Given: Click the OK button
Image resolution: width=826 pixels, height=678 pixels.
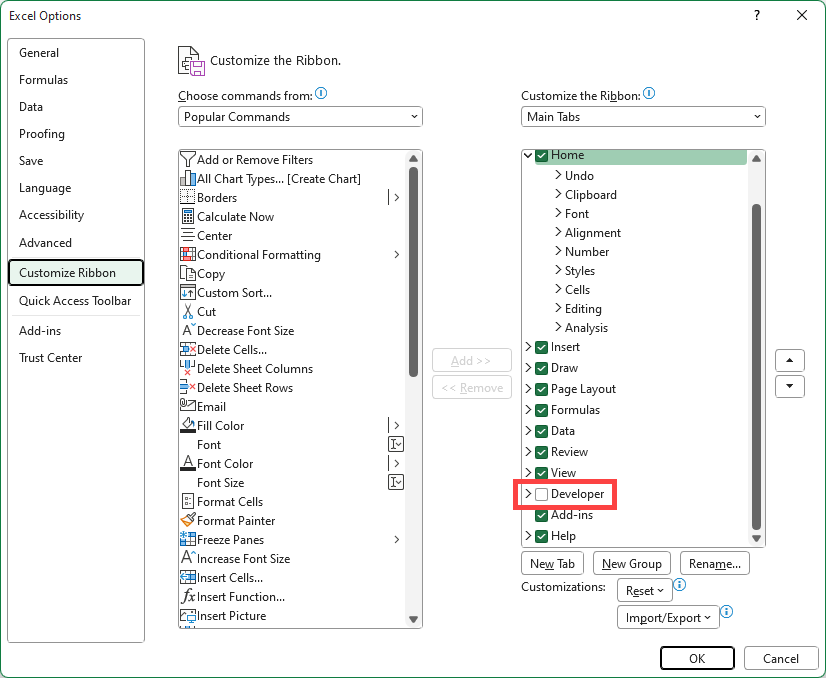Looking at the screenshot, I should [697, 659].
